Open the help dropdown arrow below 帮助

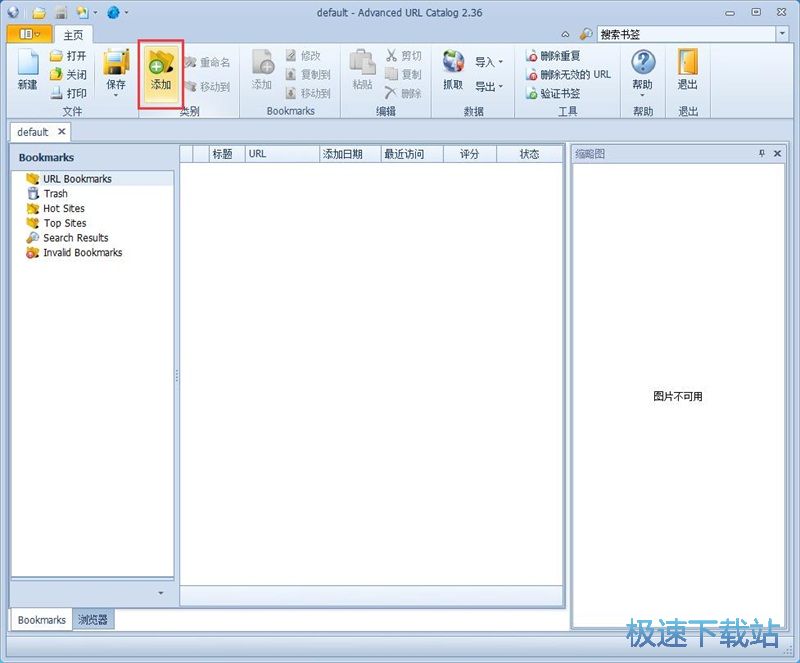point(642,95)
